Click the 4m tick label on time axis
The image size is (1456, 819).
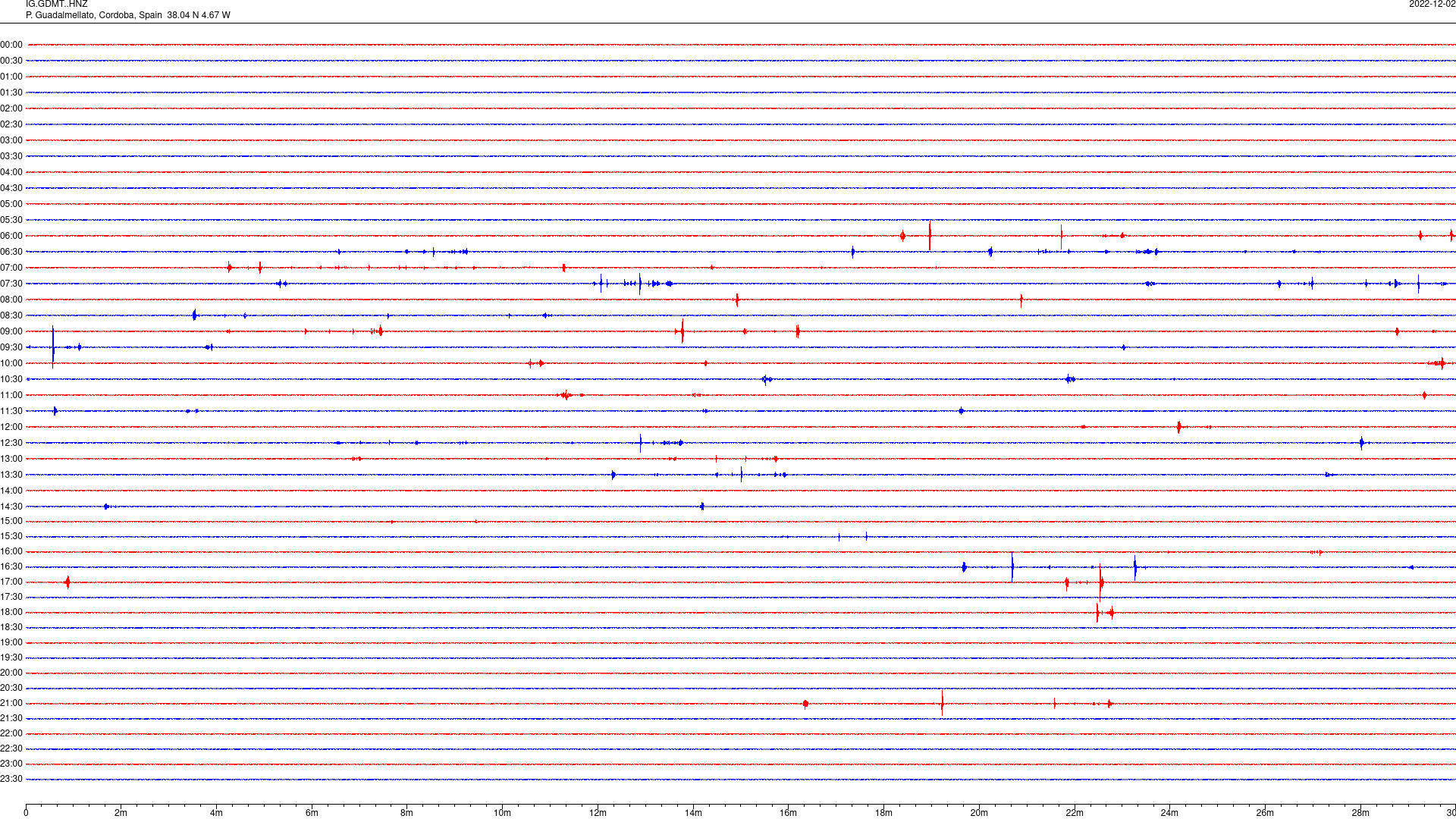coord(216,813)
